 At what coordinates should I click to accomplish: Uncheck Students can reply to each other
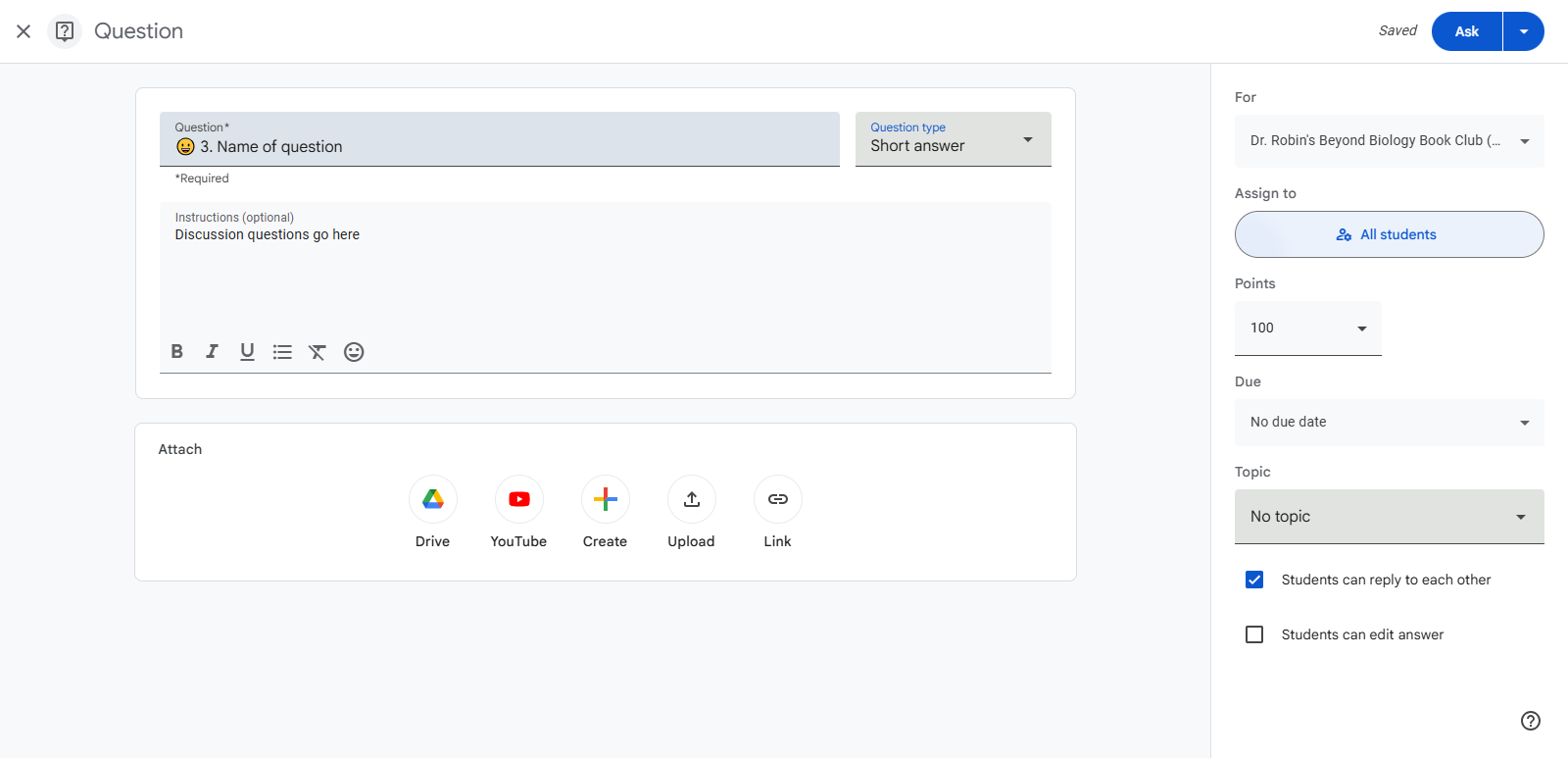coord(1254,580)
